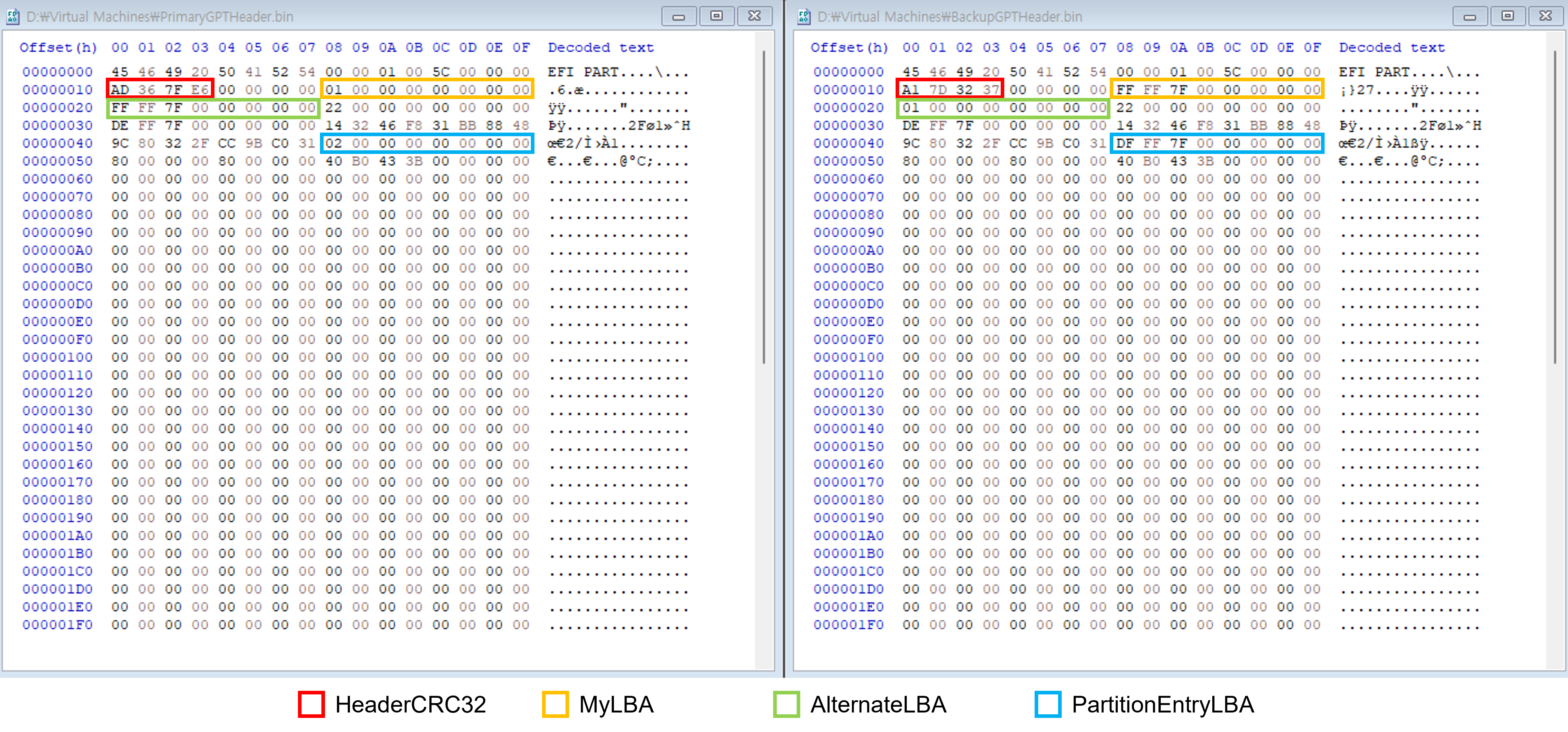Click "EFI PART" decoded text in Backup window
This screenshot has width=1568, height=732.
[x=1374, y=72]
